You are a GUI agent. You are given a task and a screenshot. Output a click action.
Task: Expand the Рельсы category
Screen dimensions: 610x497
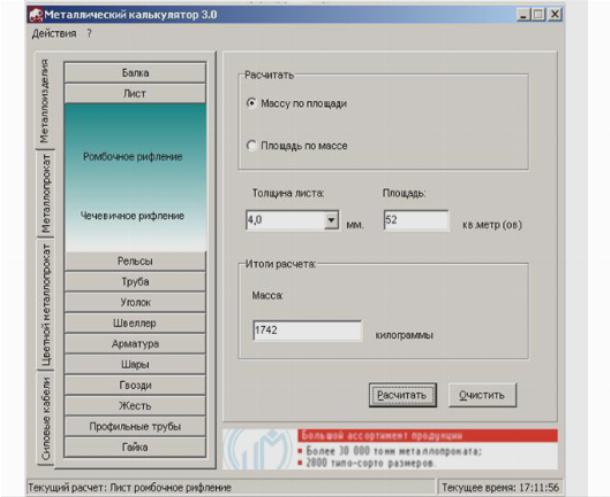(135, 261)
